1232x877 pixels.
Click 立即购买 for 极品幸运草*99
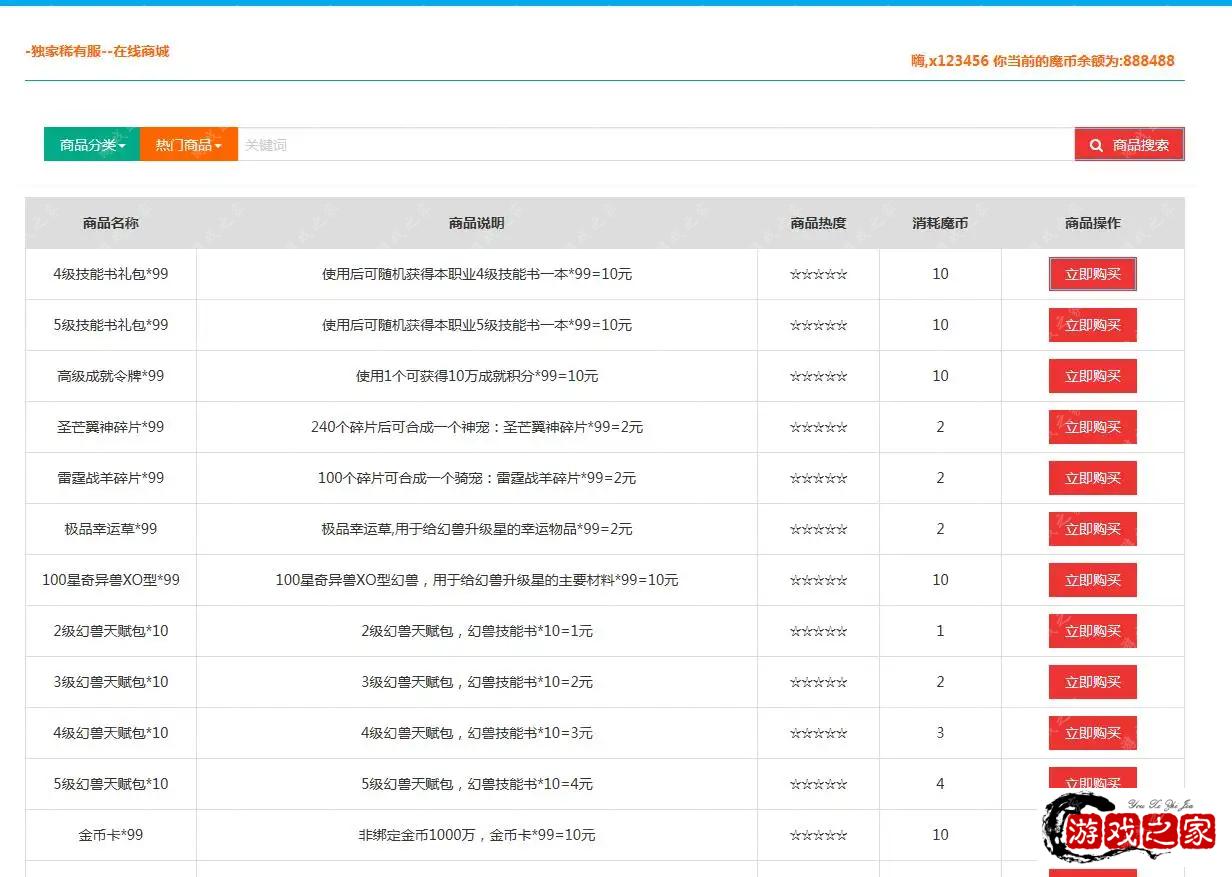tap(1092, 529)
